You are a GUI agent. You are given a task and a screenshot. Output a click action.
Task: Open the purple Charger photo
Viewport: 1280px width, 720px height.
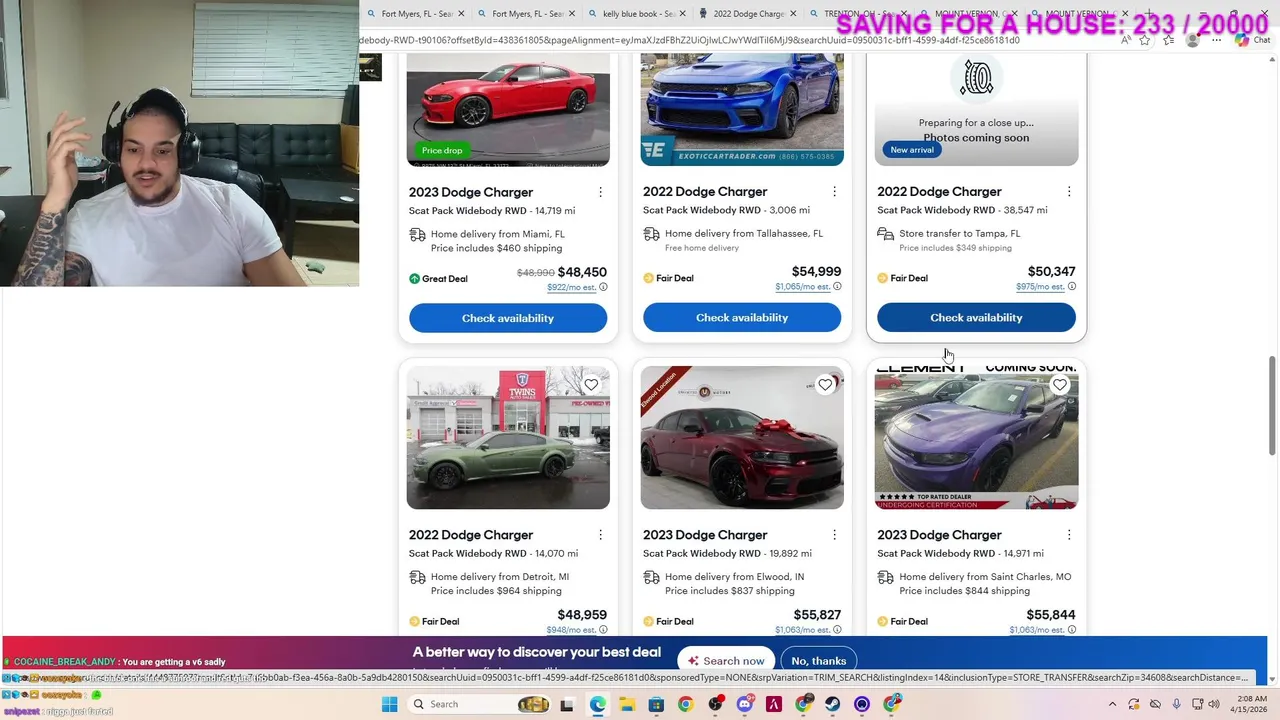pos(976,438)
